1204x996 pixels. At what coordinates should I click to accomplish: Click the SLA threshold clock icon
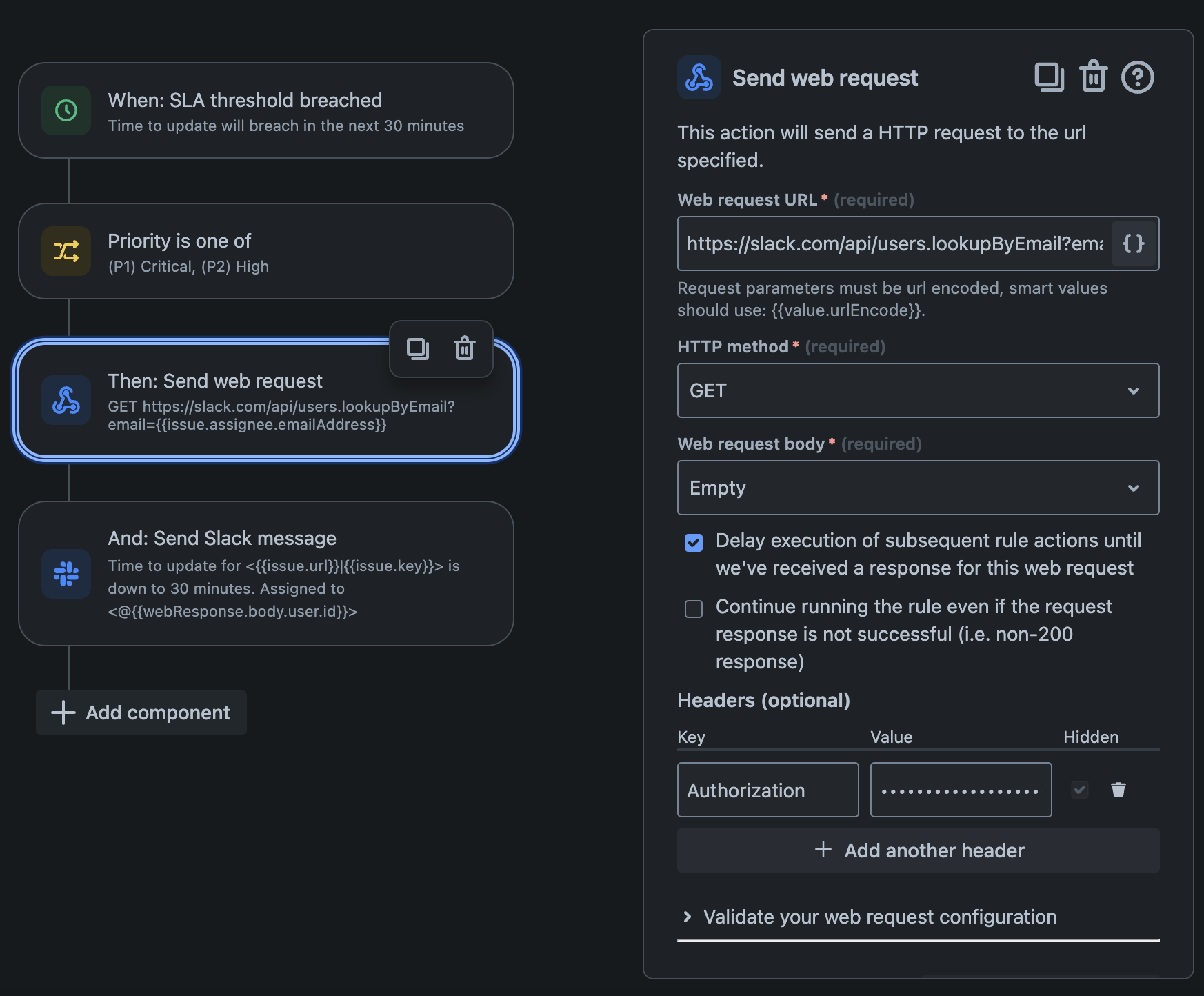[x=66, y=110]
